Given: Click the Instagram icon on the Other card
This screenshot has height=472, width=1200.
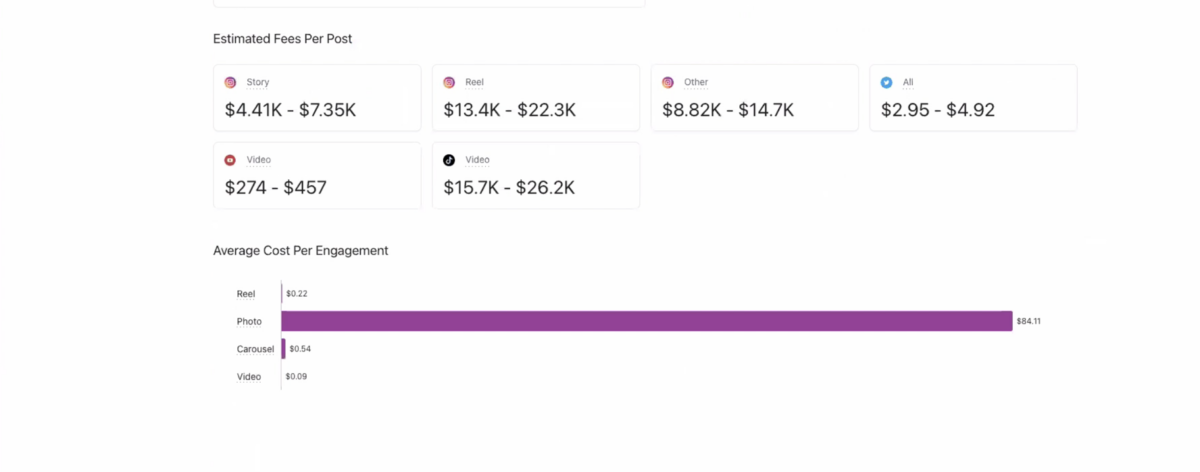Looking at the screenshot, I should [668, 83].
